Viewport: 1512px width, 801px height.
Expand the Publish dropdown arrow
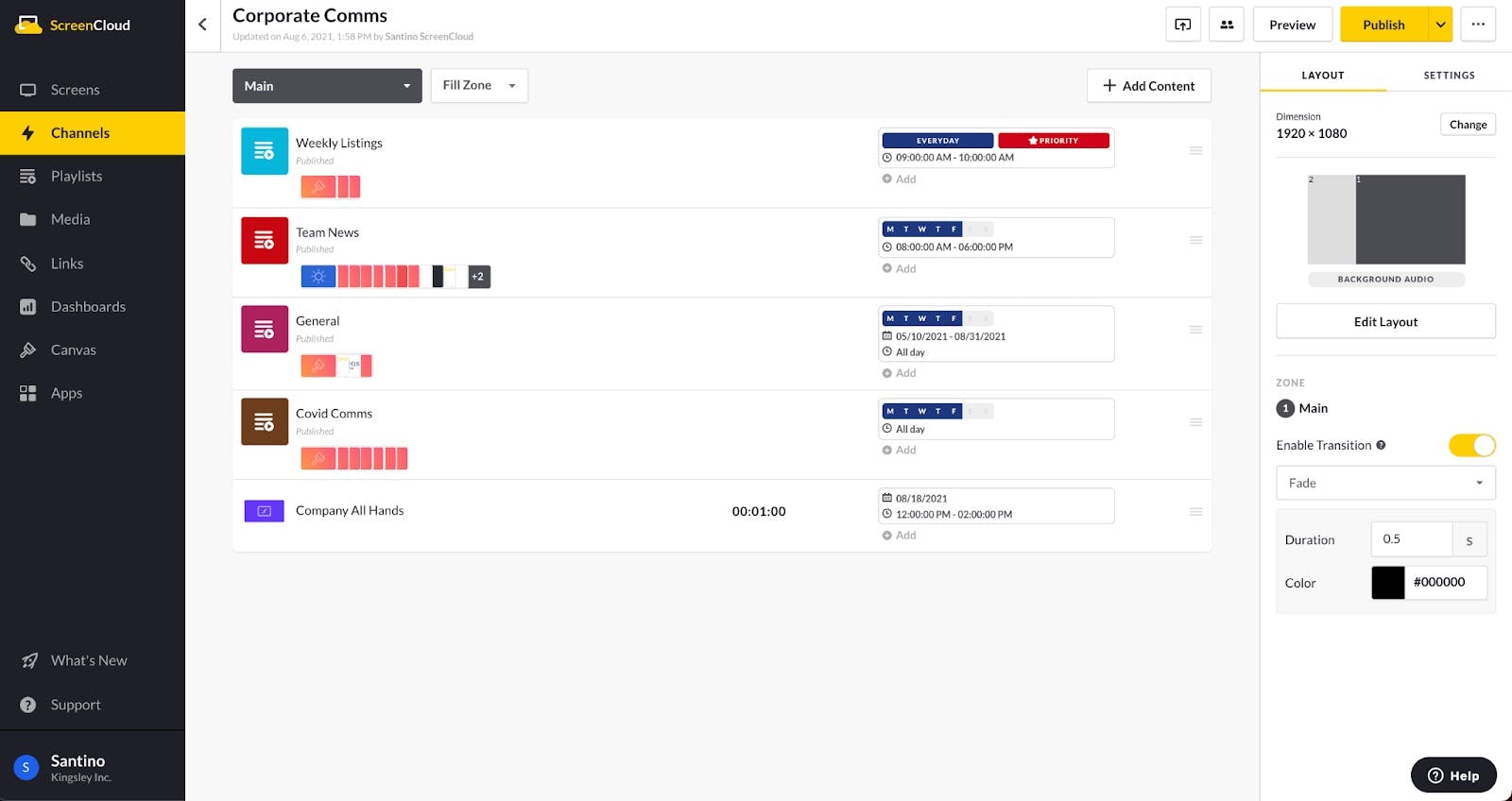[1440, 25]
